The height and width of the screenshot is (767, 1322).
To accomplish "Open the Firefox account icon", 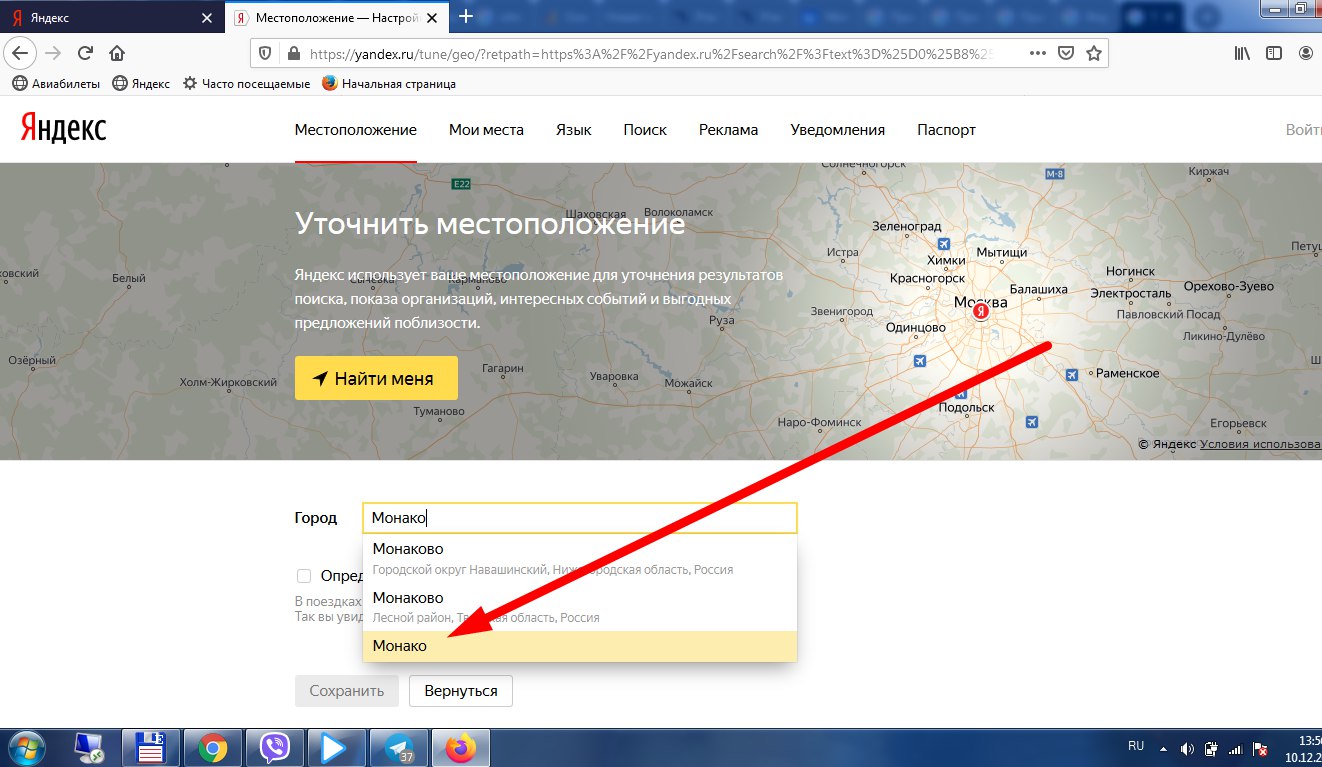I will tap(1306, 53).
